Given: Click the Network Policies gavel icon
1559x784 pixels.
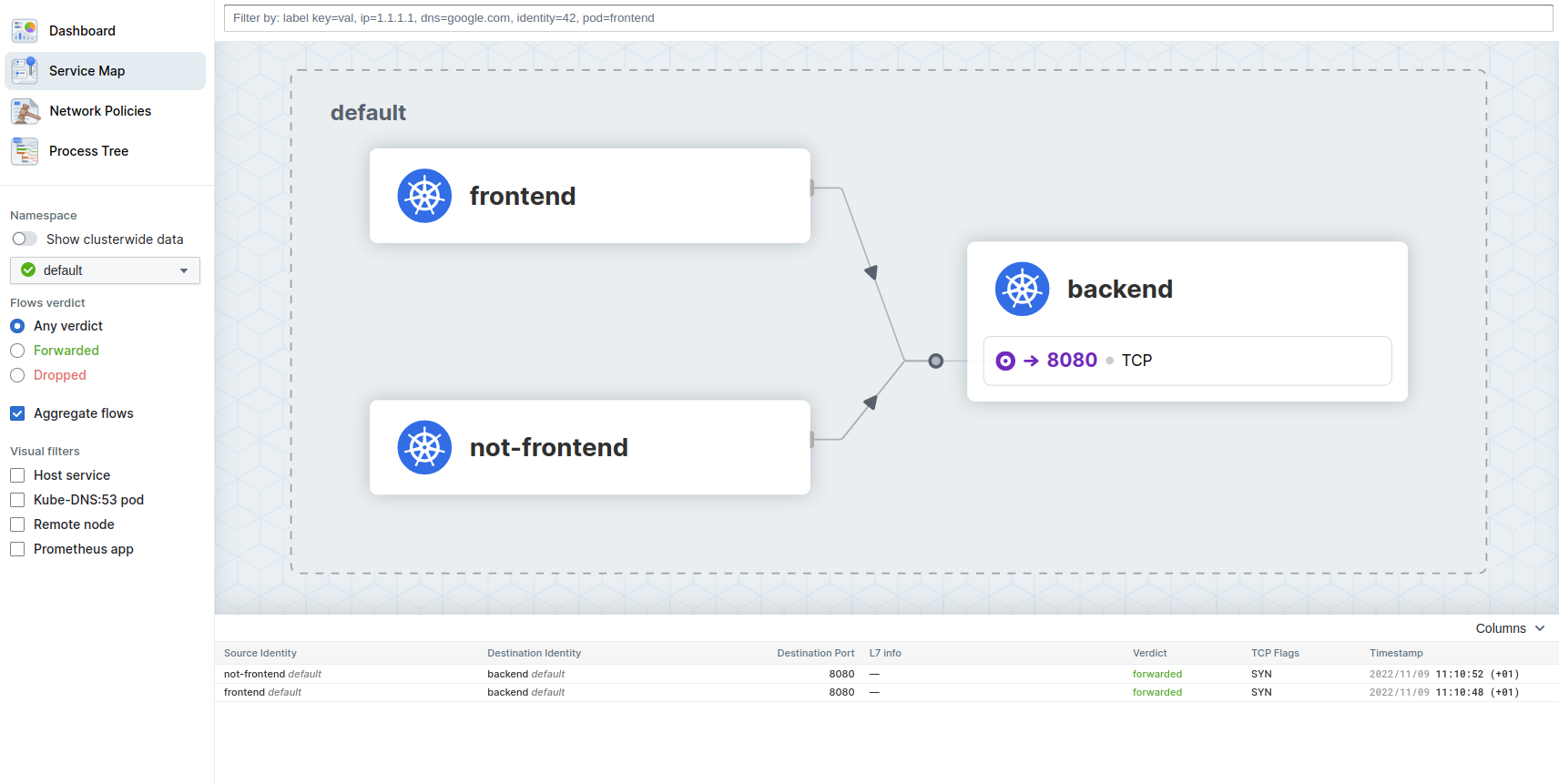Looking at the screenshot, I should (x=25, y=111).
